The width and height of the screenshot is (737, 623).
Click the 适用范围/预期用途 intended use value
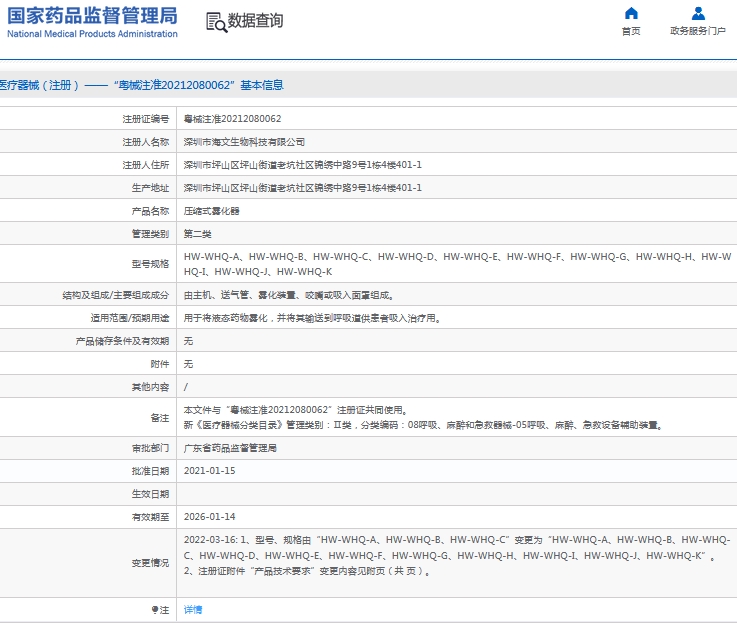[313, 318]
